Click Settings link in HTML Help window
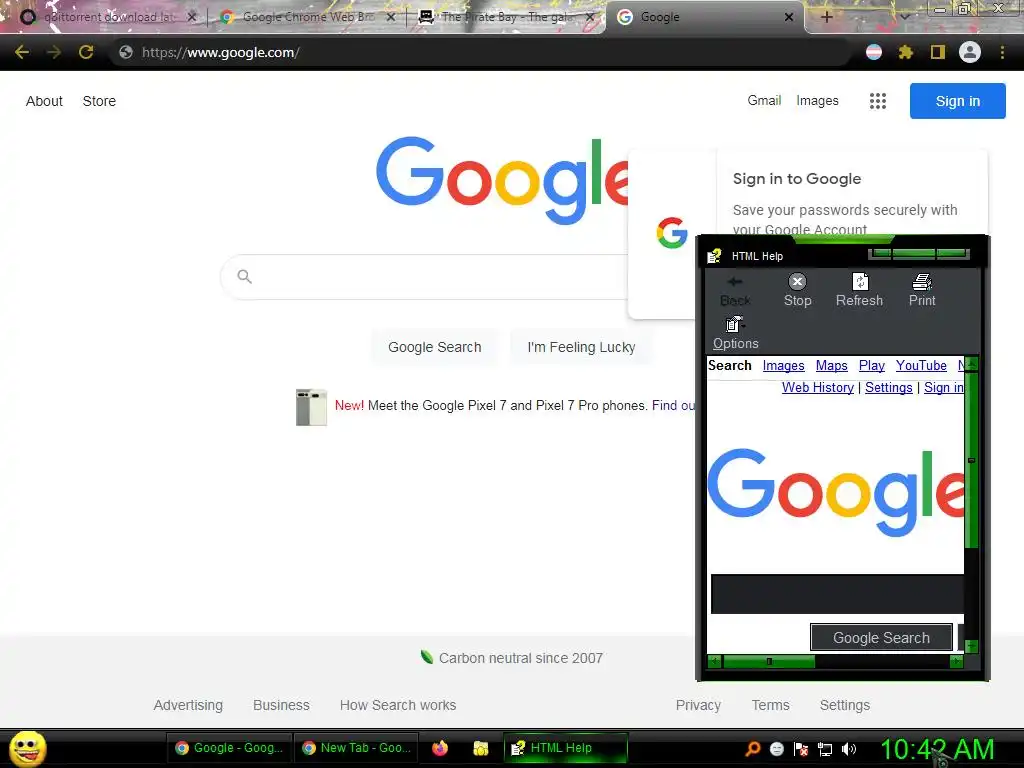Screen dimensions: 1024x768 click(889, 387)
